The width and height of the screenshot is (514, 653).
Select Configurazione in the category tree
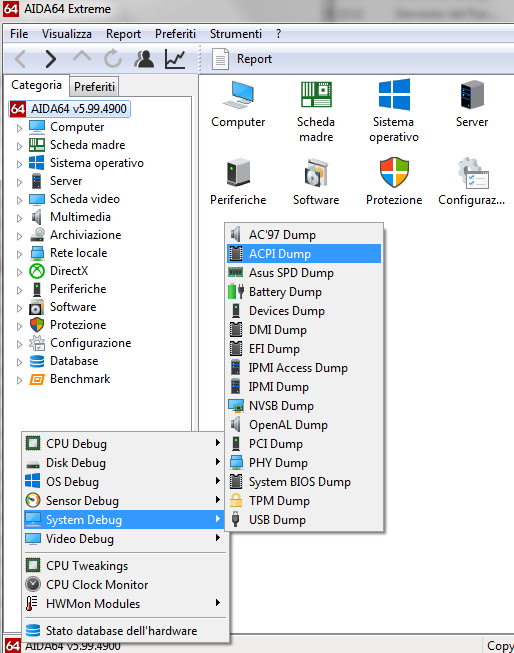pyautogui.click(x=90, y=343)
